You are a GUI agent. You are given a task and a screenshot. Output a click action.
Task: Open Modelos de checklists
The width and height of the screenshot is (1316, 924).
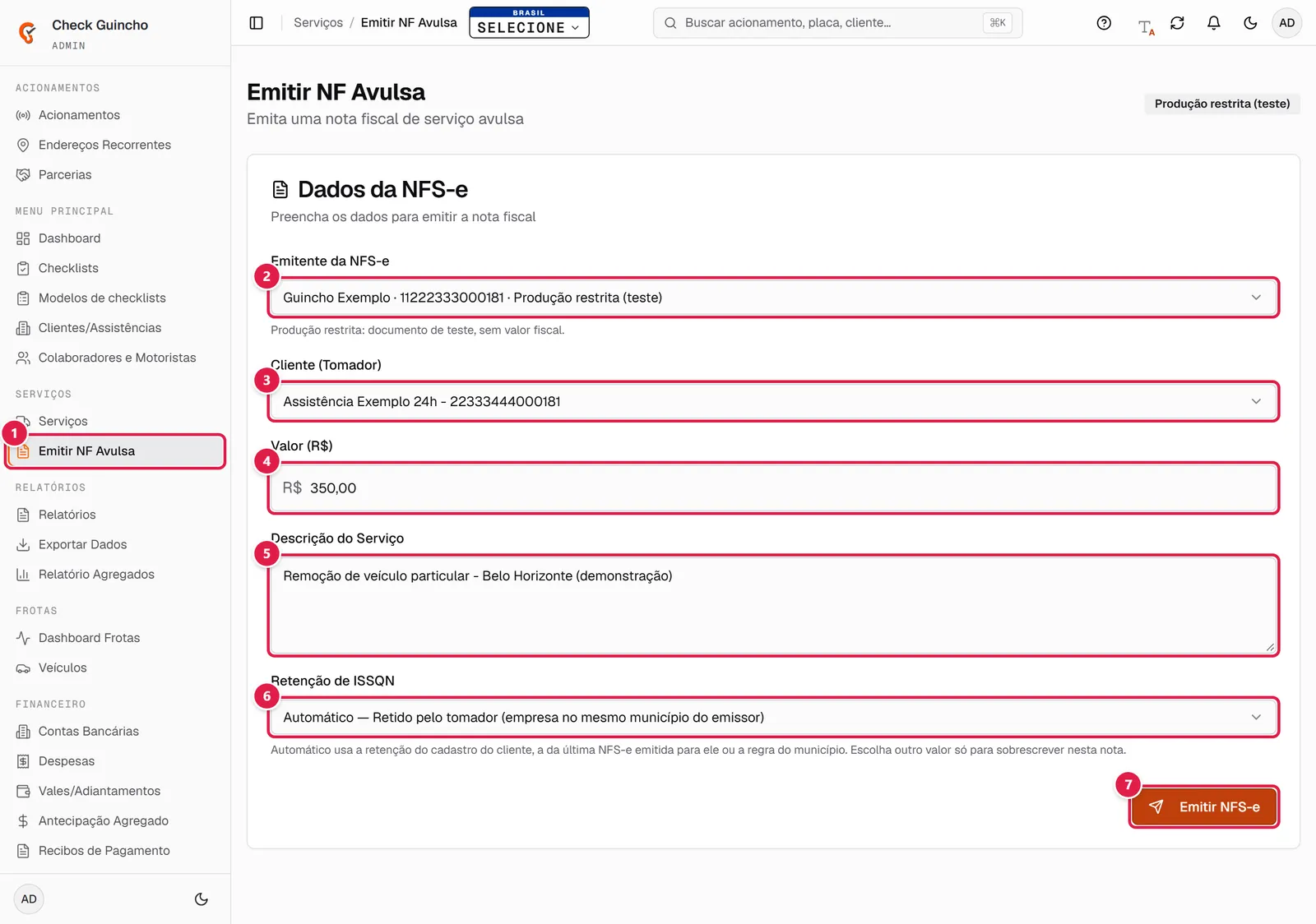coord(115,298)
